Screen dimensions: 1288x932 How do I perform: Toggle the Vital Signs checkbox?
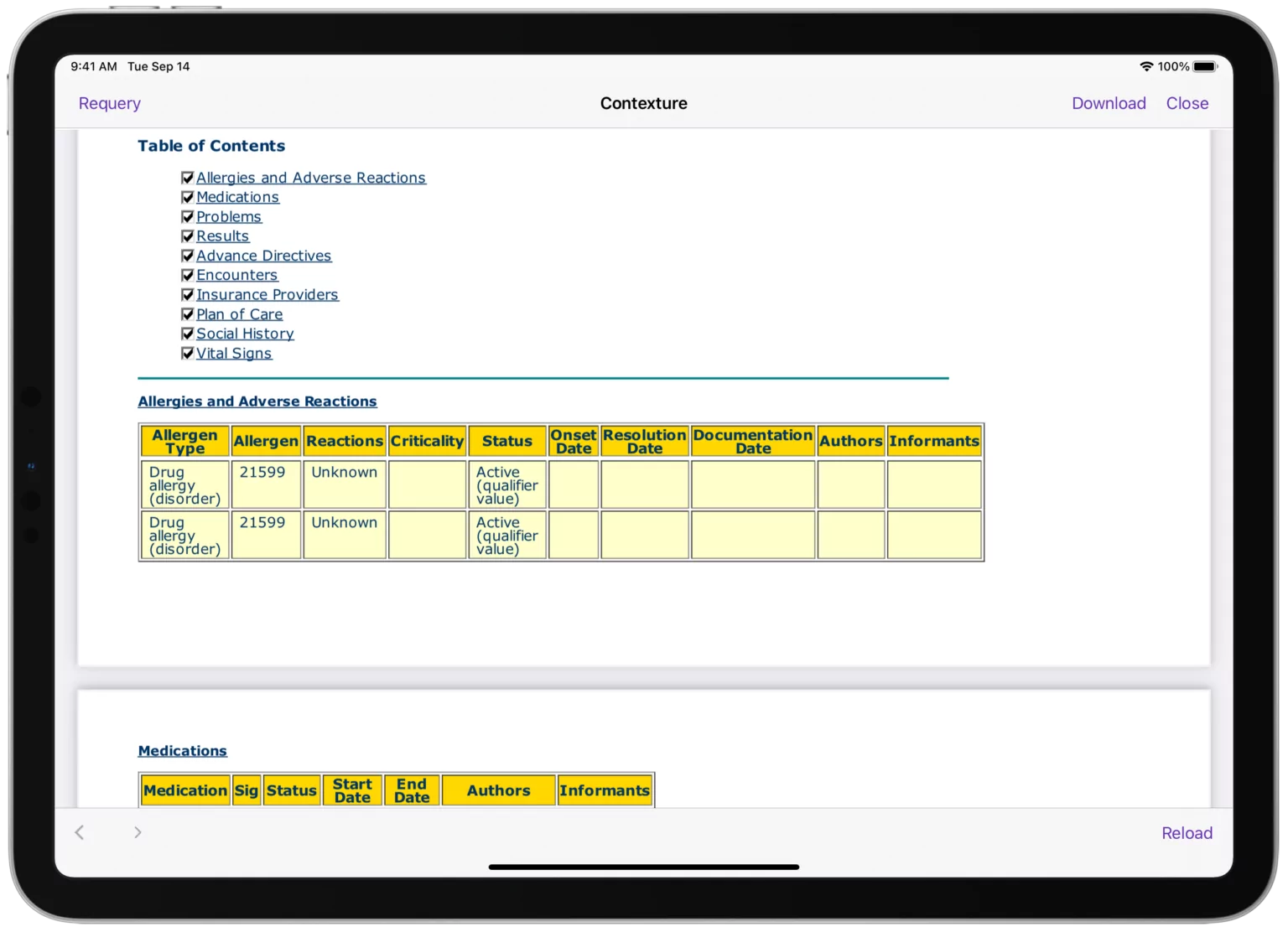[x=188, y=354]
